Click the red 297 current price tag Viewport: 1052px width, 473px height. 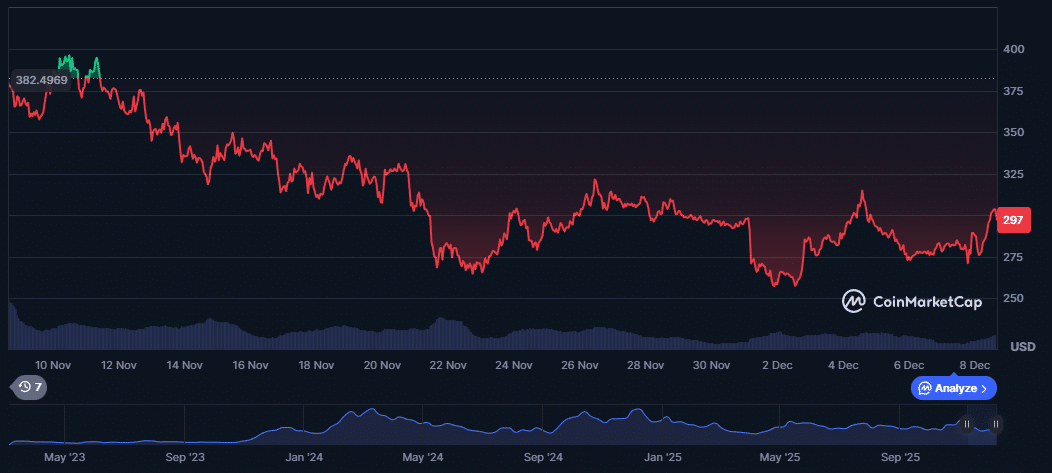(1013, 220)
